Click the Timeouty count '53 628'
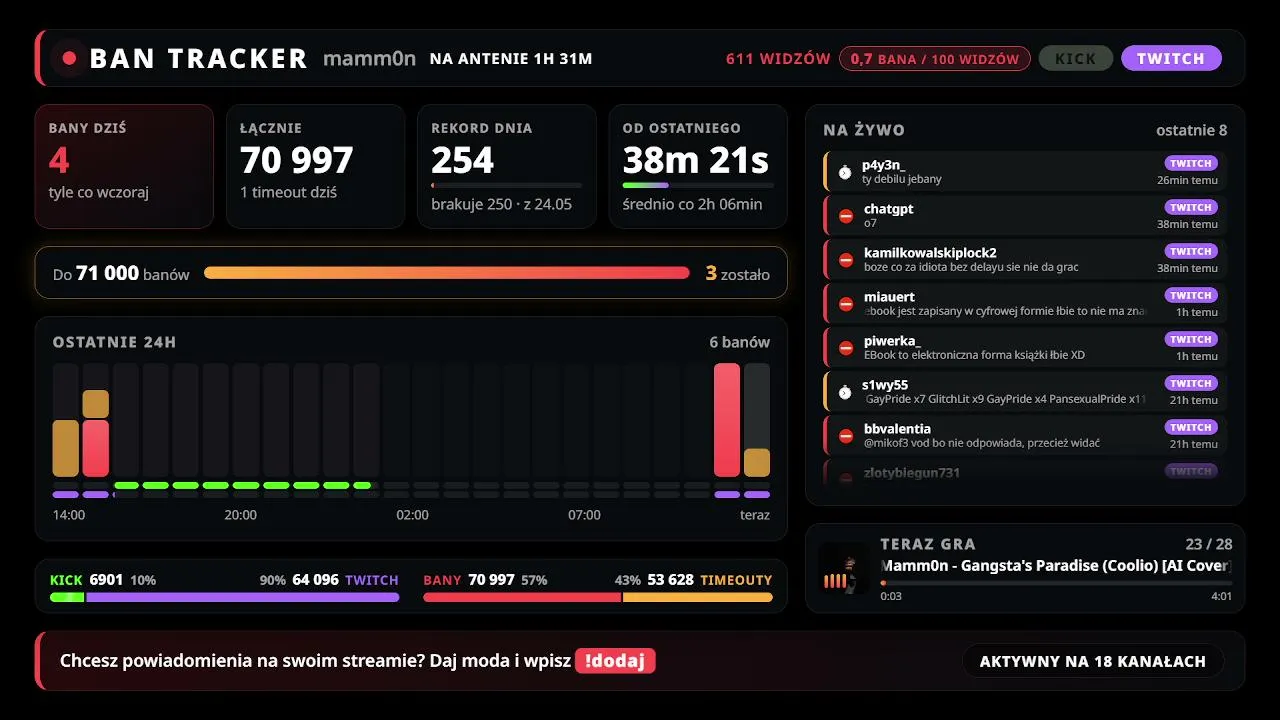Viewport: 1280px width, 720px height. point(670,579)
